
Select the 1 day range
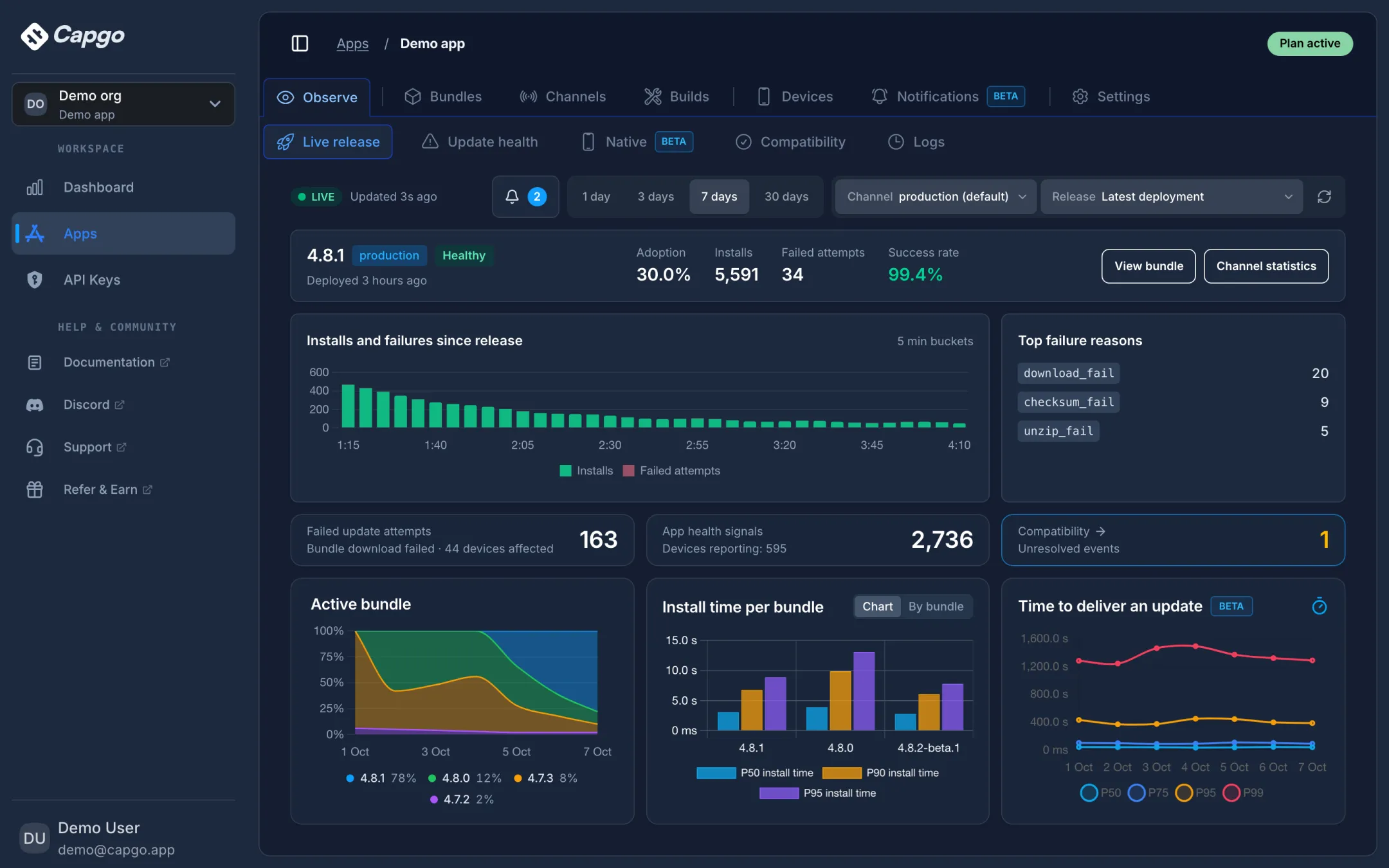click(596, 196)
